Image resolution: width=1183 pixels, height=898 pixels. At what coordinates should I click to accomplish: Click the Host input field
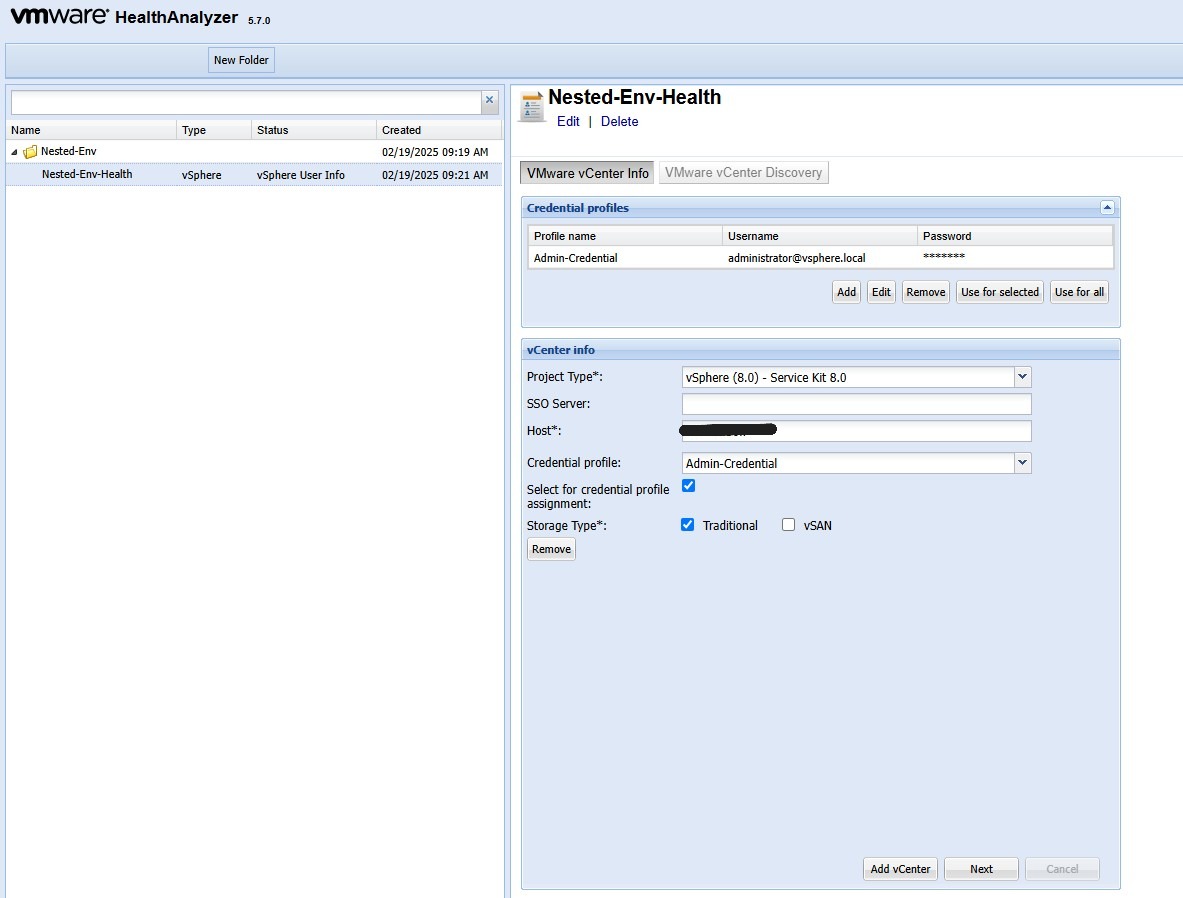(x=856, y=431)
